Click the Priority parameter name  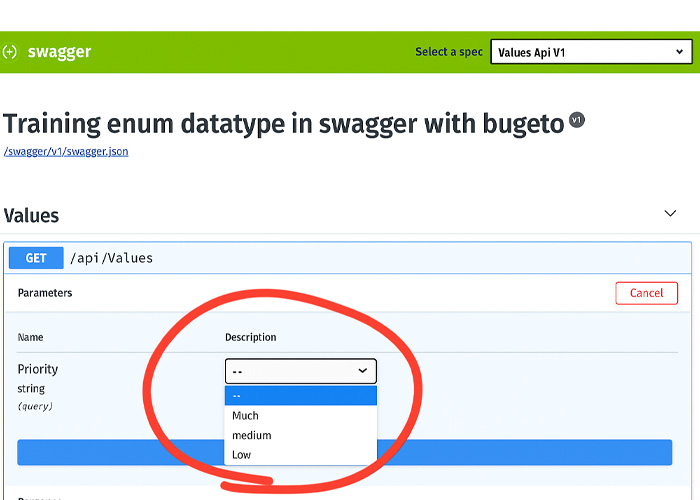click(x=38, y=369)
